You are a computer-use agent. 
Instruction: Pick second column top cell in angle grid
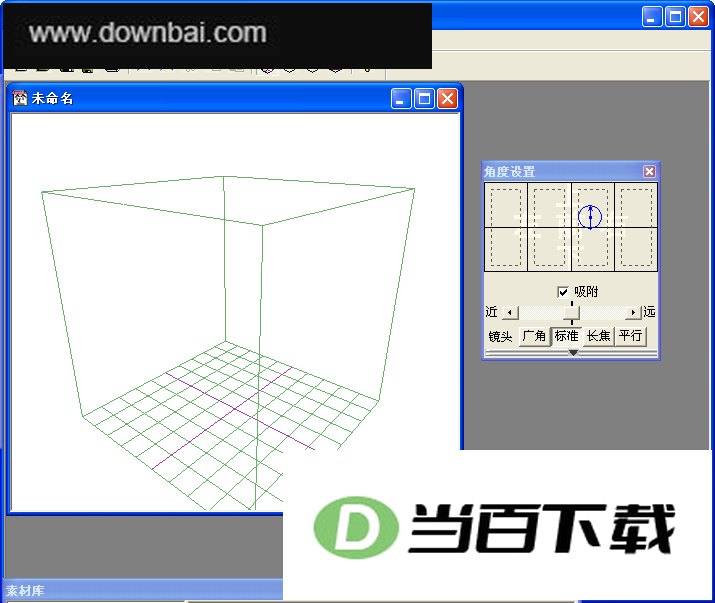[549, 205]
